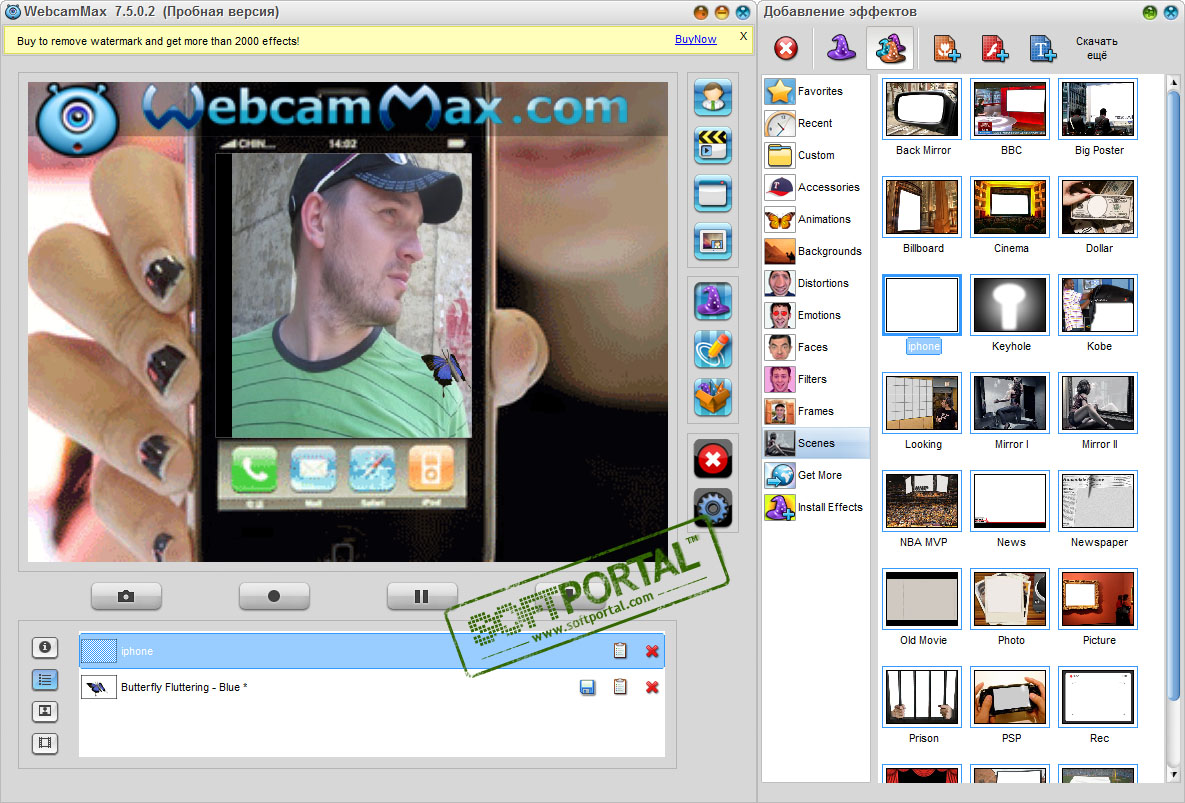
Task: Click the add picture effect icon
Action: click(946, 48)
